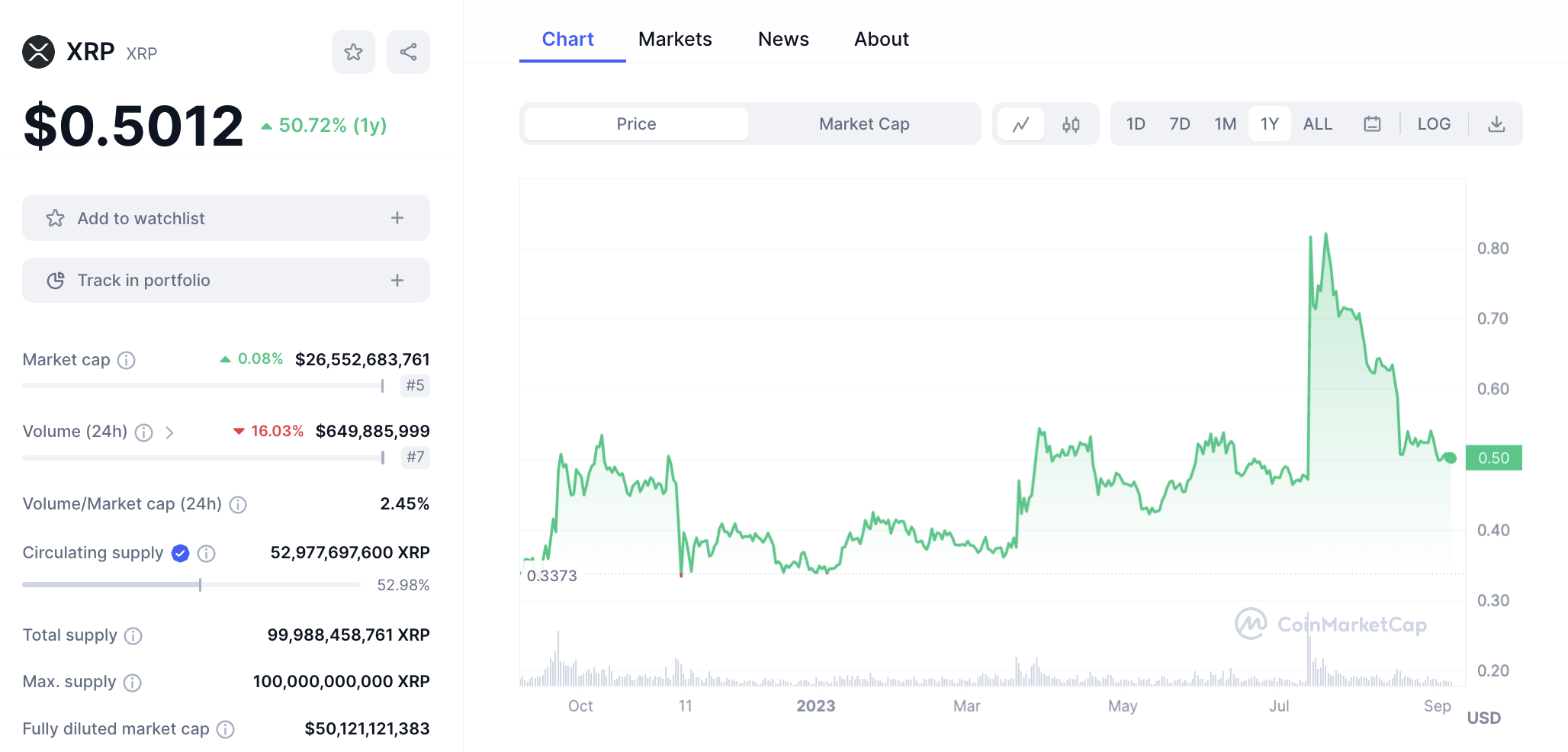
Task: Expand Volume (24h) details chevron
Action: tap(169, 432)
